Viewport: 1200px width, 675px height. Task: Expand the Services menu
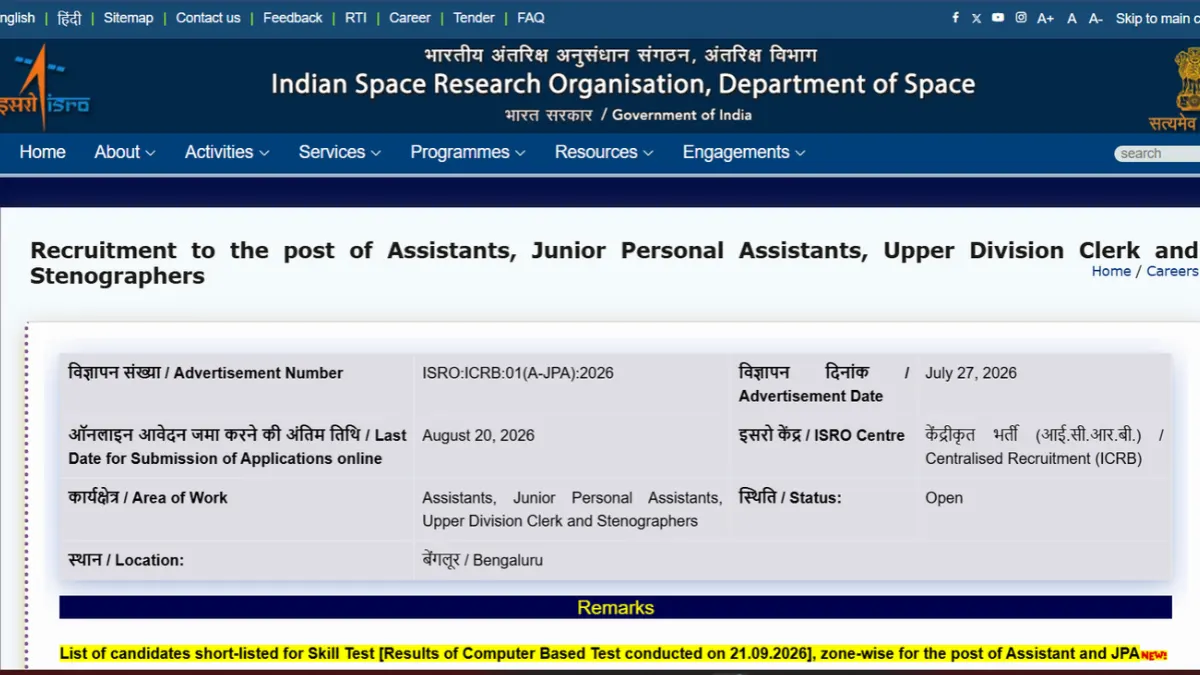[x=340, y=152]
